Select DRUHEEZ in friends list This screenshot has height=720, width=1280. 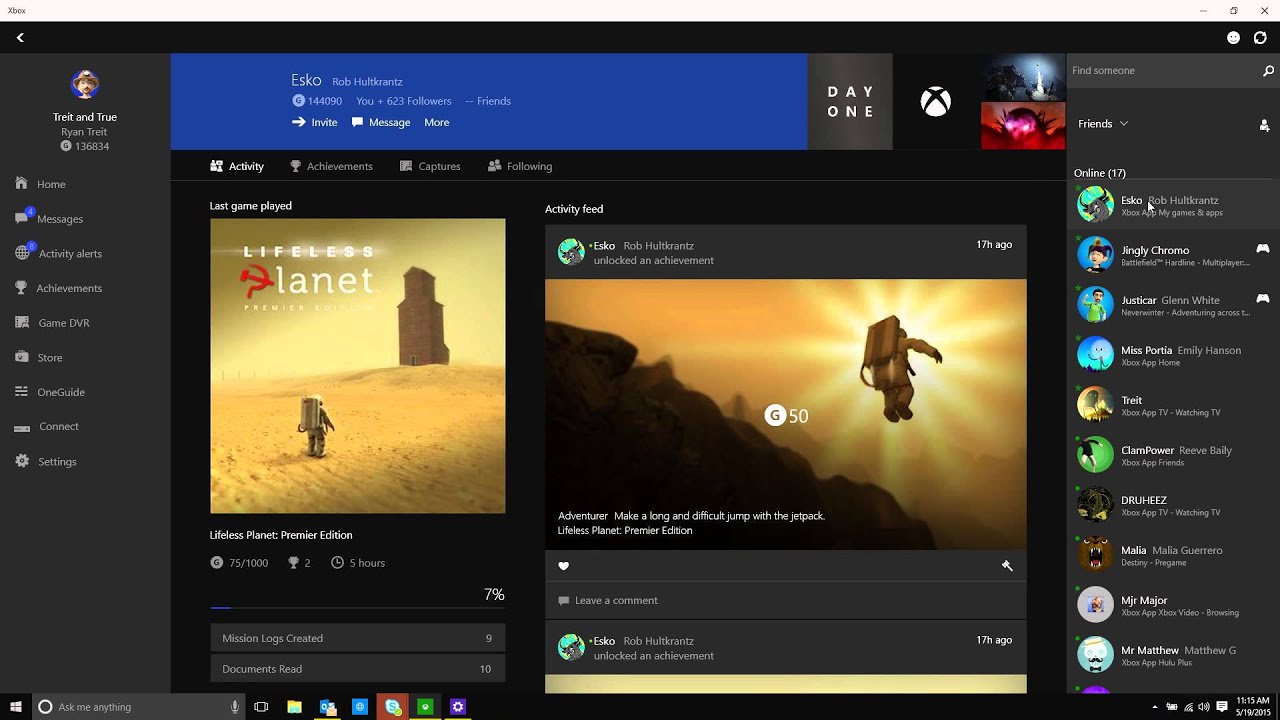[1173, 505]
